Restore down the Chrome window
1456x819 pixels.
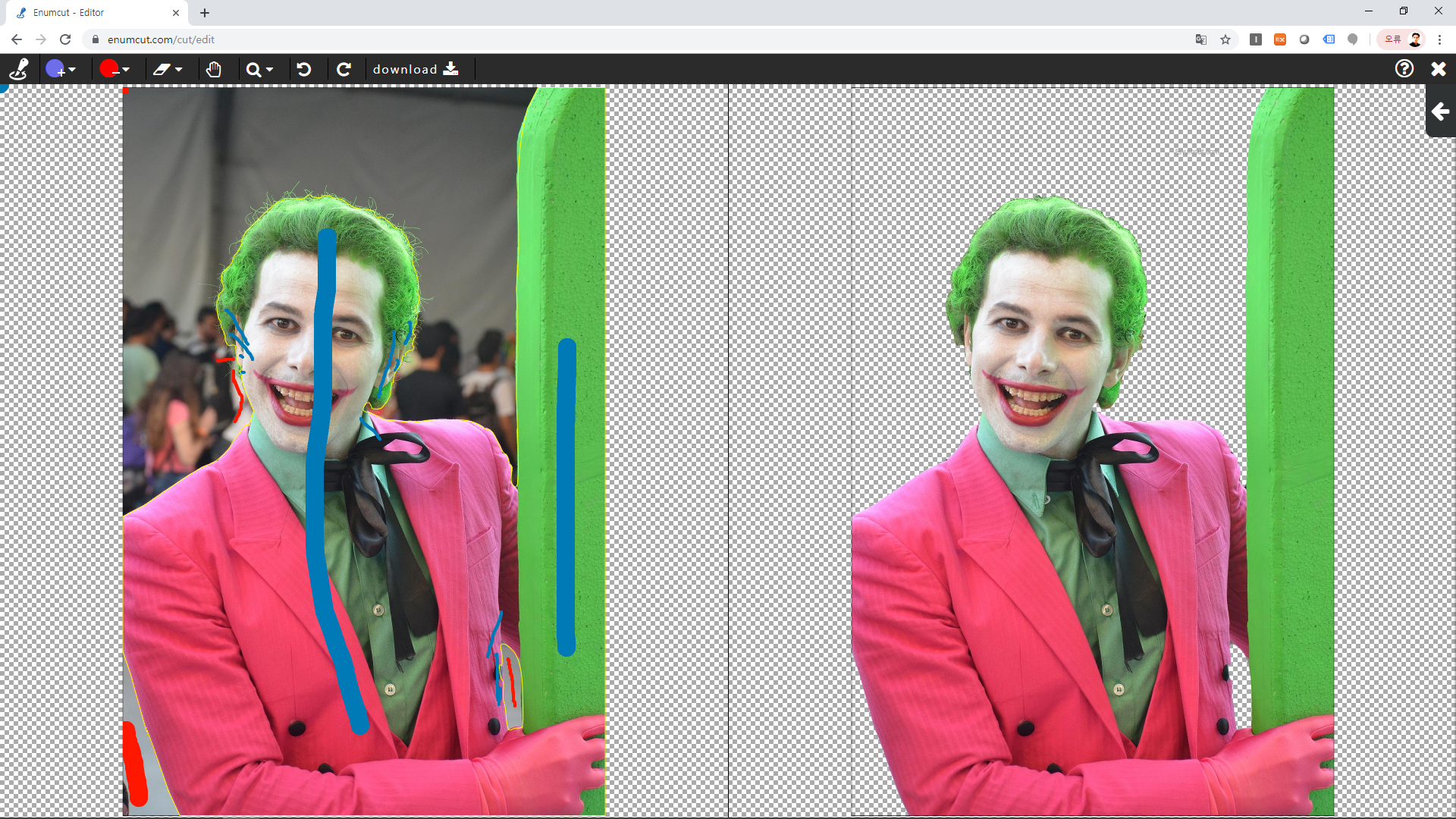1404,11
